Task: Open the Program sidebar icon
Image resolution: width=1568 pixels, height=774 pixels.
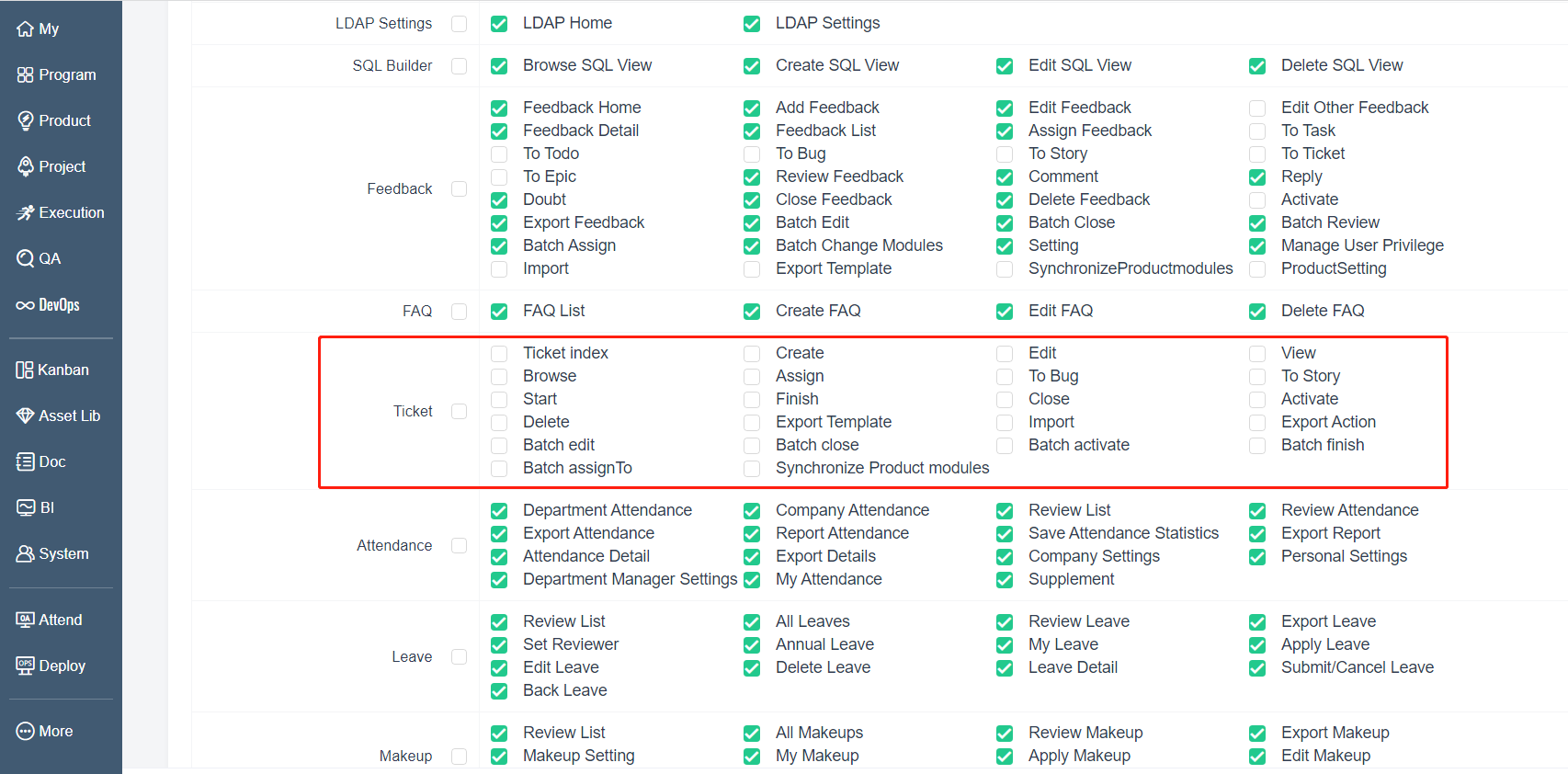Action: coord(25,75)
